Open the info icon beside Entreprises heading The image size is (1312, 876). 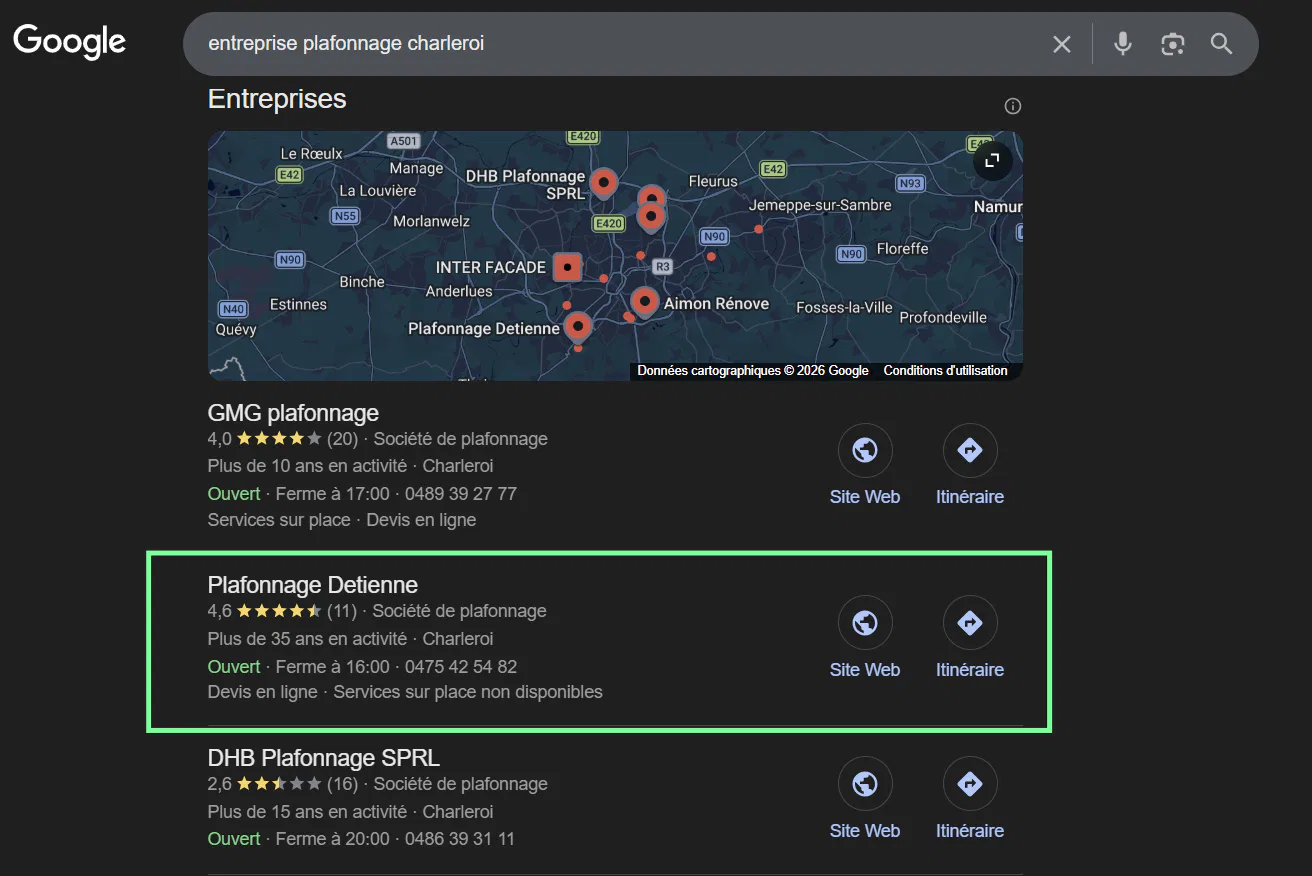pos(1013,106)
